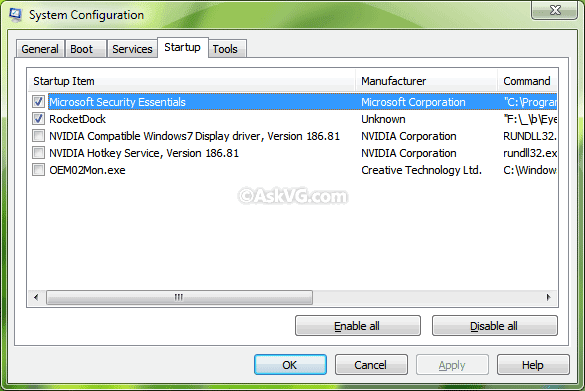This screenshot has height=391, width=585.
Task: Click NVIDIA Corporation cell in Display driver row
Action: tap(409, 136)
